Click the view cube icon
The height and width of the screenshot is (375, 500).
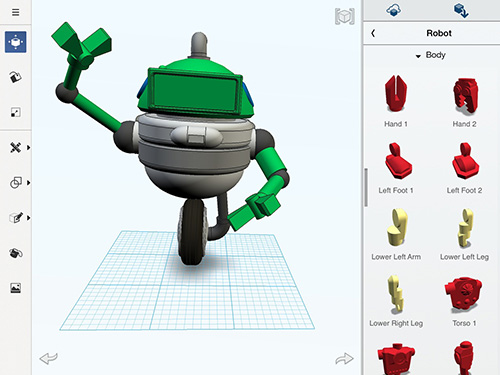[x=345, y=16]
